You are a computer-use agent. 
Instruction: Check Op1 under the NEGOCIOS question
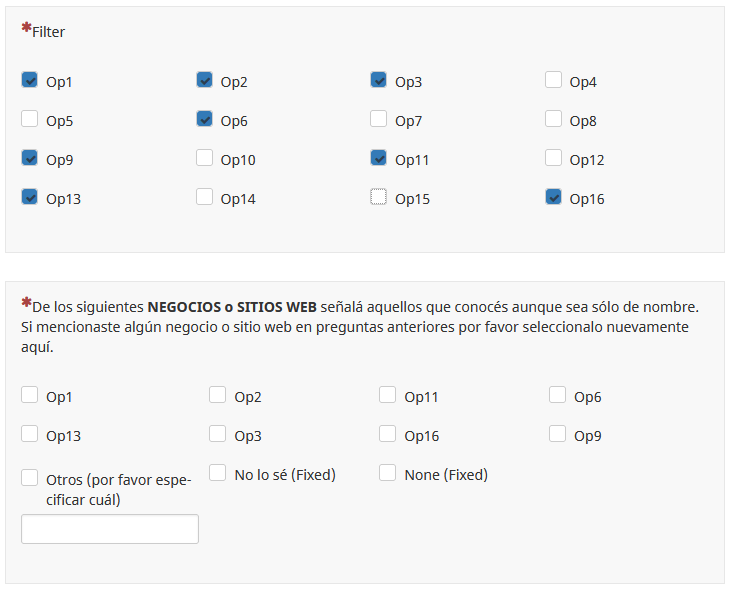pos(30,395)
